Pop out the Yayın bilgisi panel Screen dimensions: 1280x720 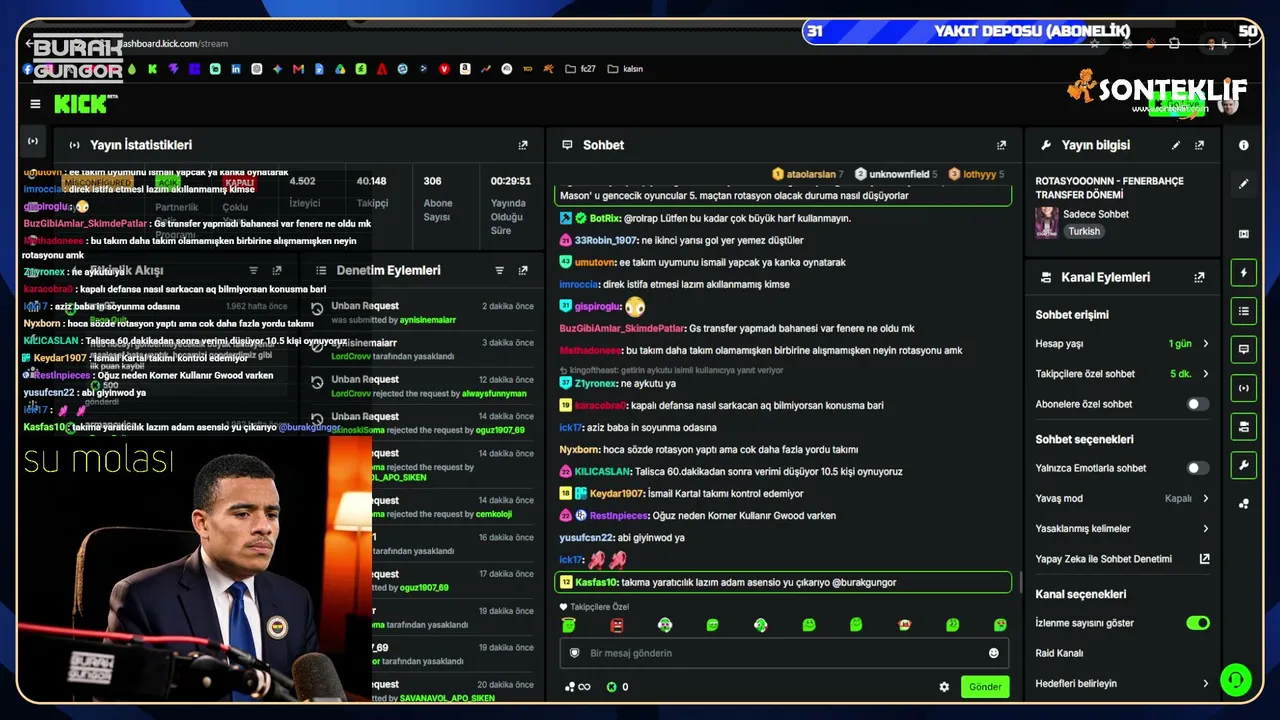tap(1200, 145)
